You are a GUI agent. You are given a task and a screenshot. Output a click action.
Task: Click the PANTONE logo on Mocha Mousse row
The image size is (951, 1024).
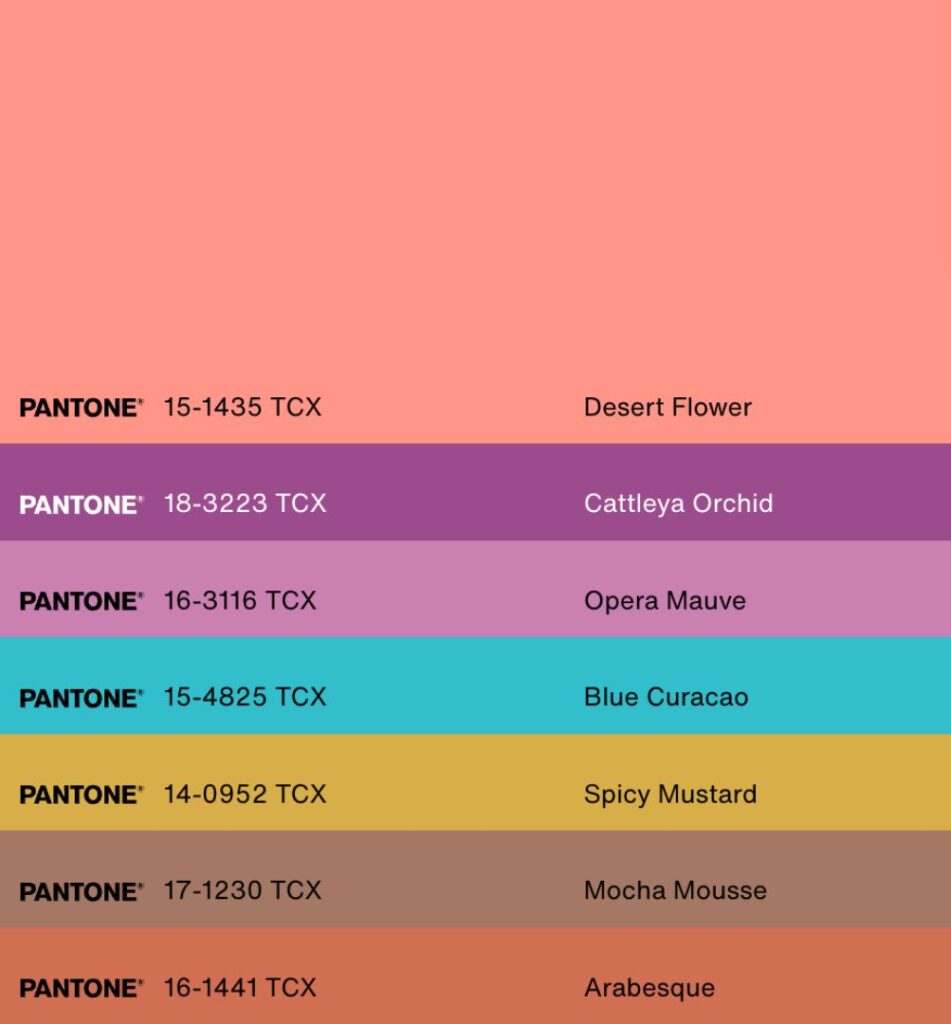click(x=81, y=891)
